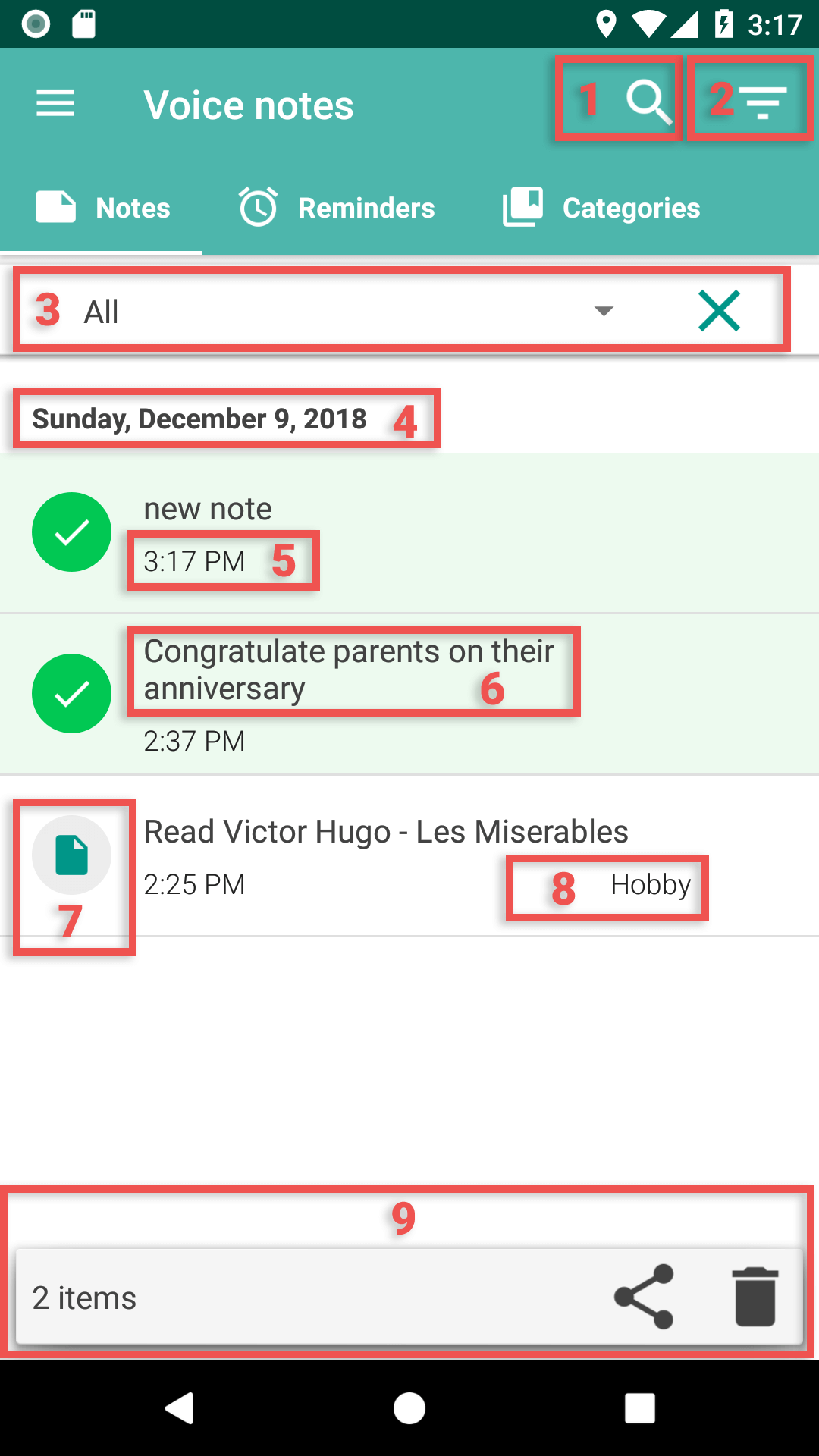Screen dimensions: 819x1456
Task: Tap the Hobby category label
Action: pyautogui.click(x=651, y=885)
